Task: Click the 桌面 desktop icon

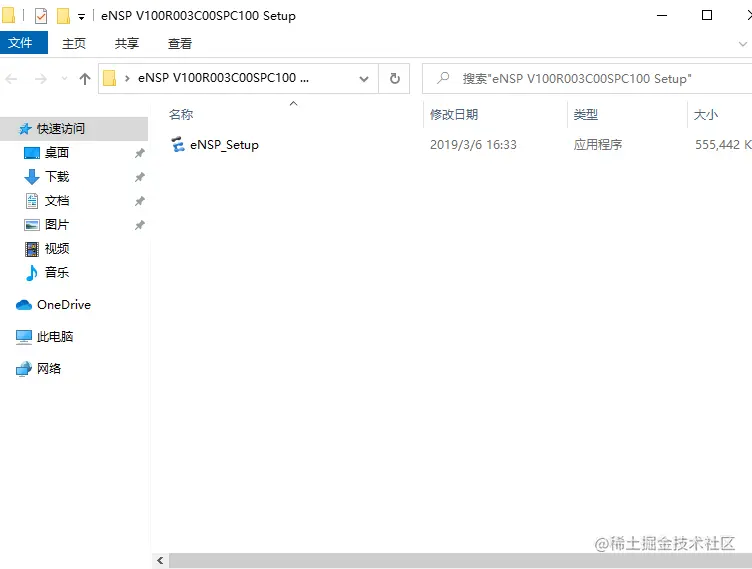Action: [x=32, y=153]
